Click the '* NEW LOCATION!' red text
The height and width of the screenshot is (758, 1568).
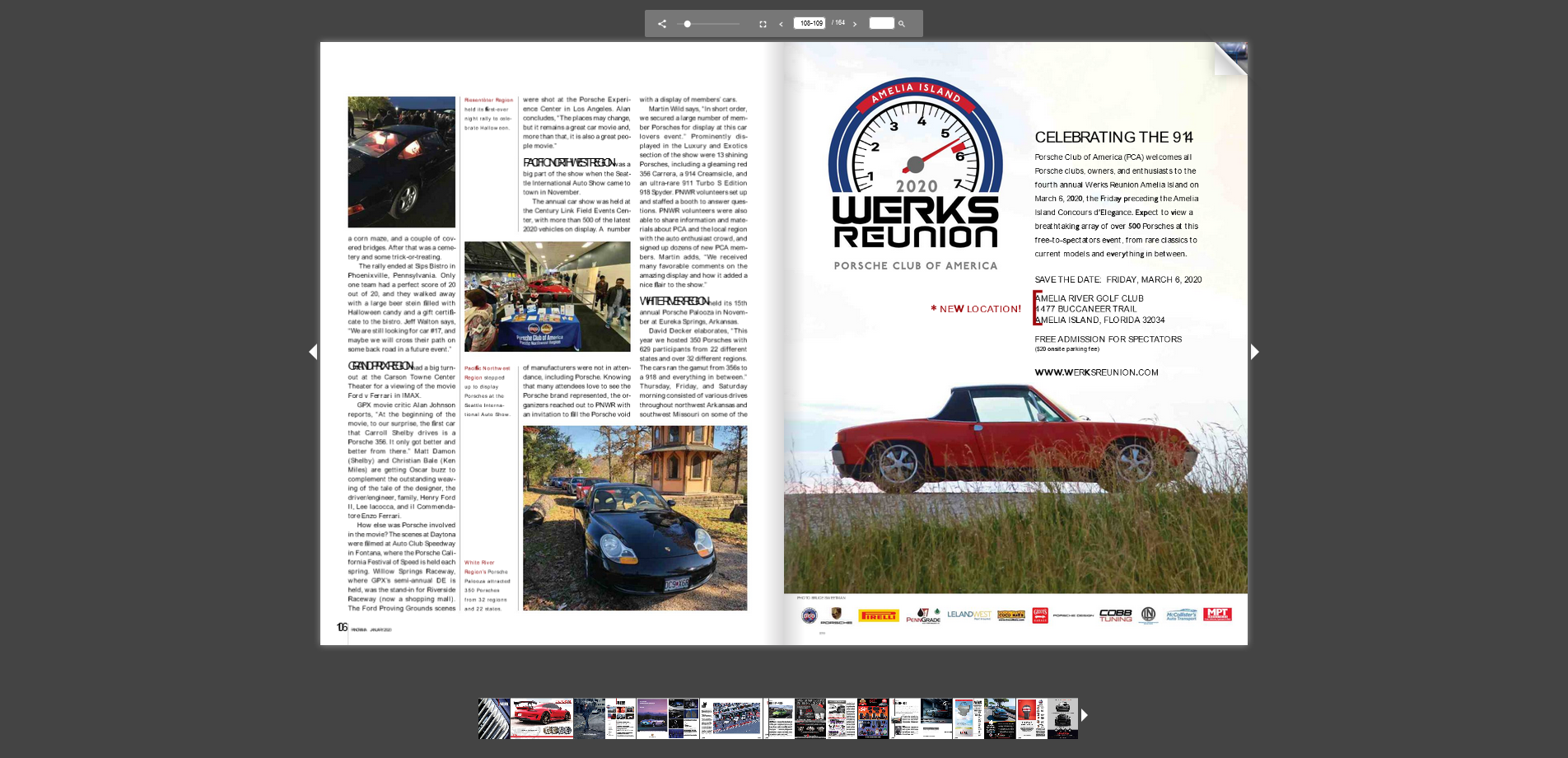976,309
